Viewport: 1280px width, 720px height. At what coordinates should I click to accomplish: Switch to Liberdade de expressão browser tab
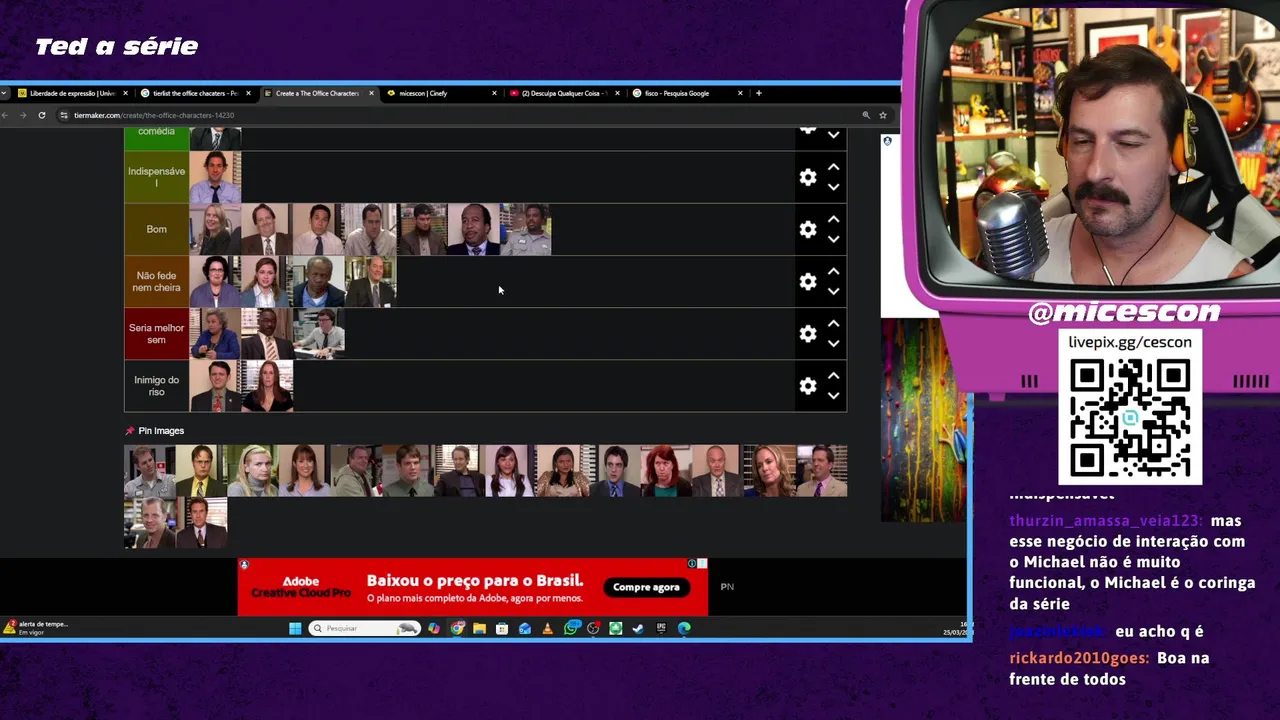tap(72, 93)
